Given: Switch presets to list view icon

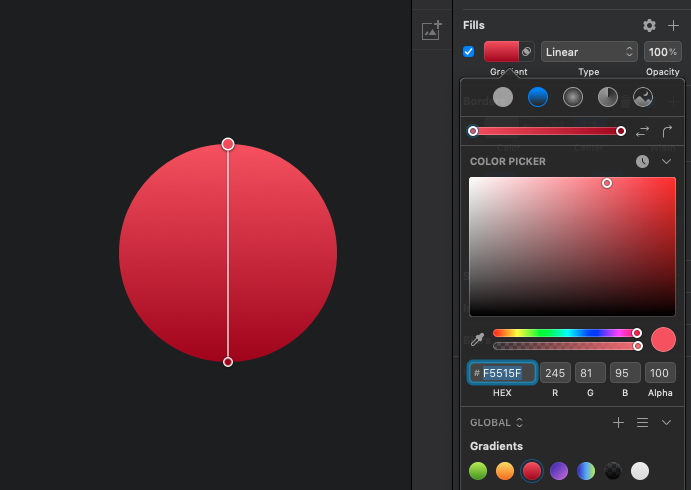Looking at the screenshot, I should coord(643,423).
